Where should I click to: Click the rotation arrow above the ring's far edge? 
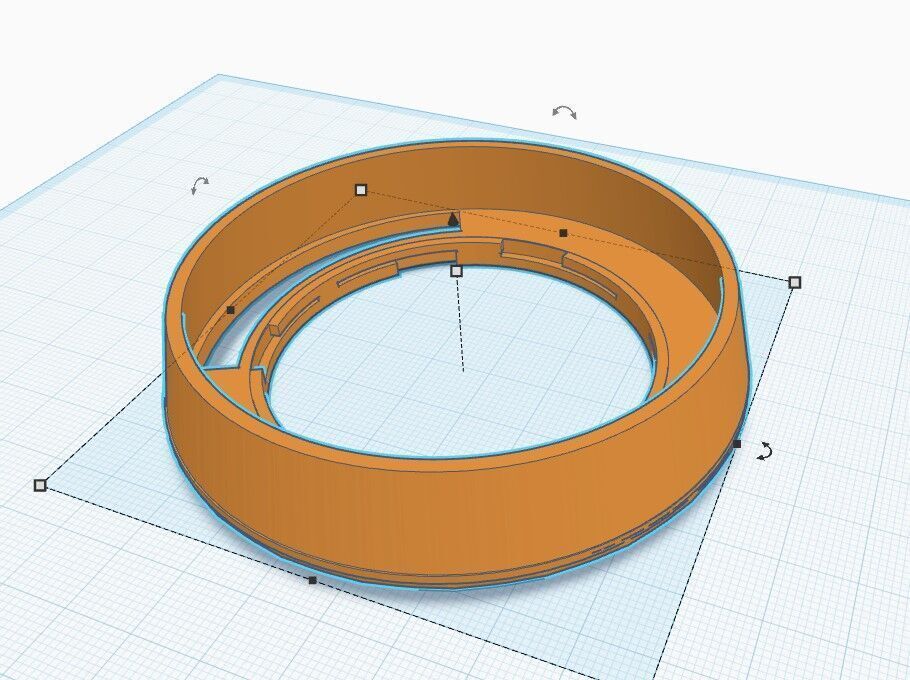(x=564, y=112)
